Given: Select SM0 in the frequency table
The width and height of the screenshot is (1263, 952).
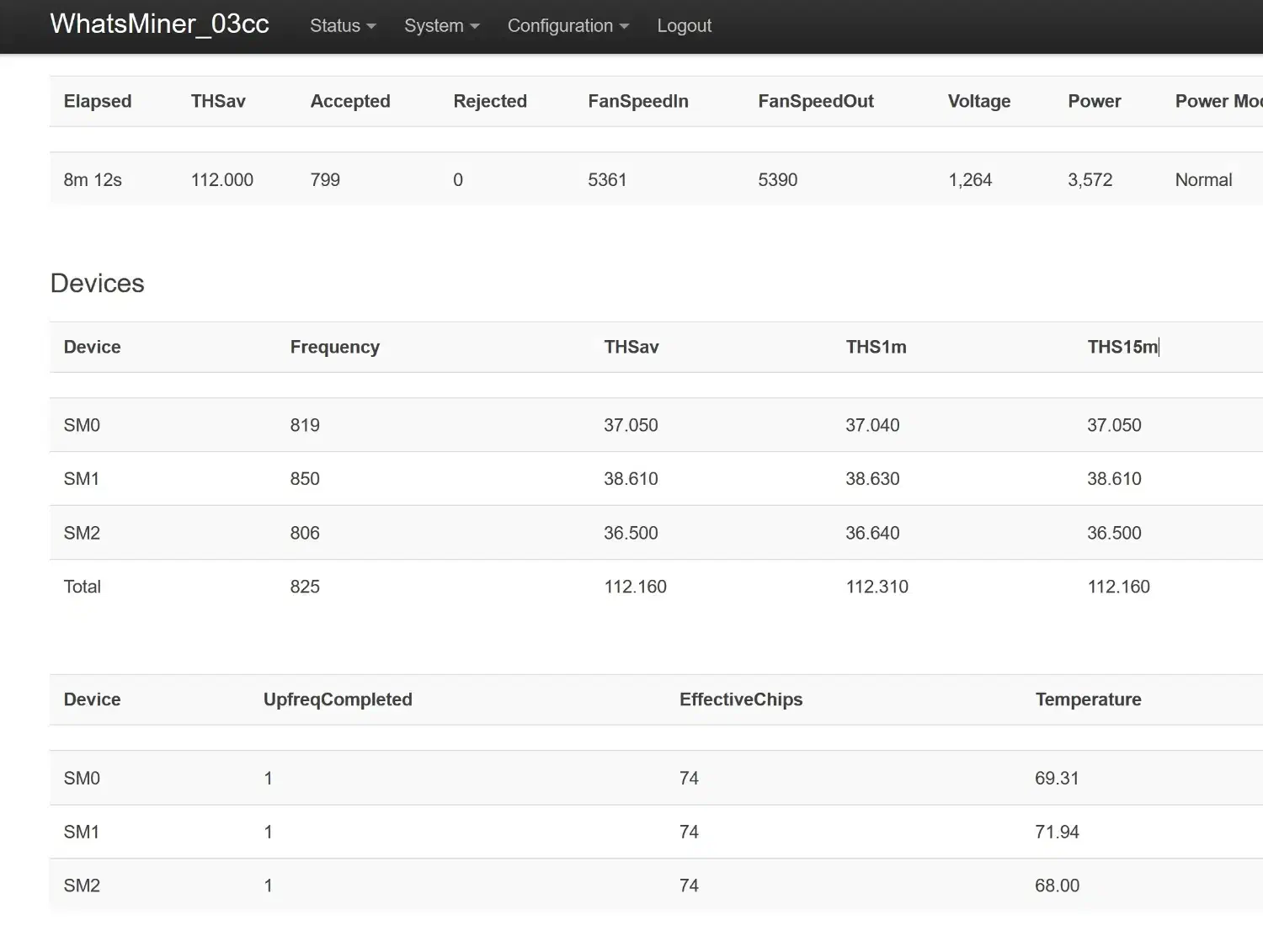Looking at the screenshot, I should [82, 426].
